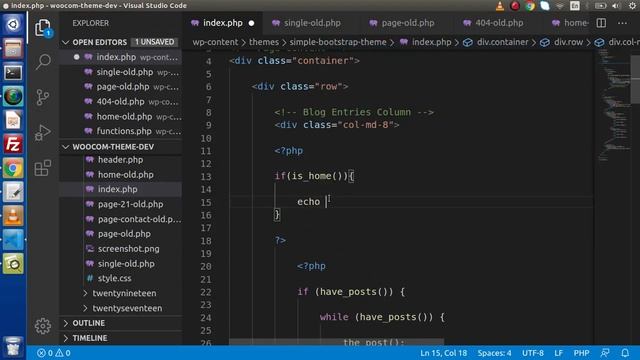Open the Explorer view in activity bar
The image size is (640, 360).
point(42,28)
